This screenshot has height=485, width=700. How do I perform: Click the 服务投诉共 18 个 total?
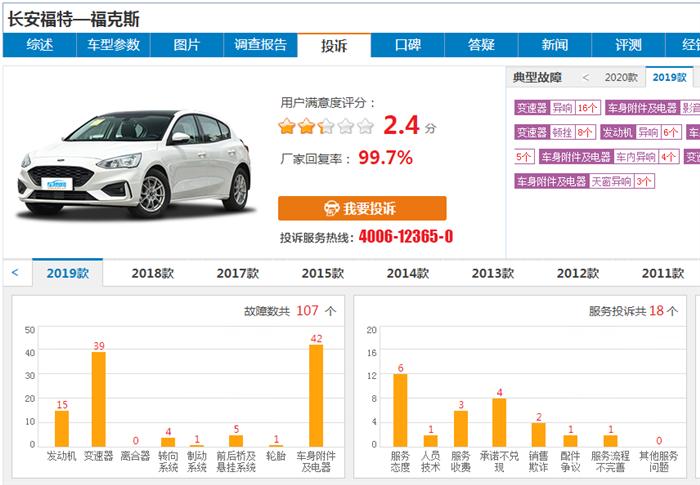pyautogui.click(x=633, y=311)
